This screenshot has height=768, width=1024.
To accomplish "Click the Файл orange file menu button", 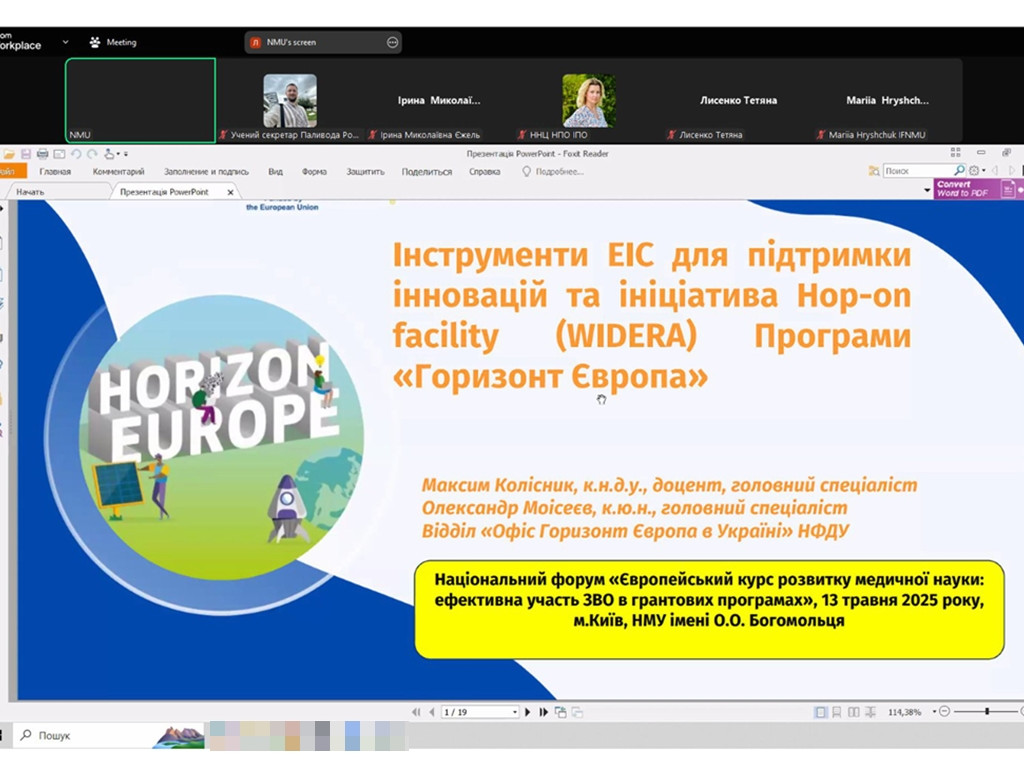I will click(12, 172).
